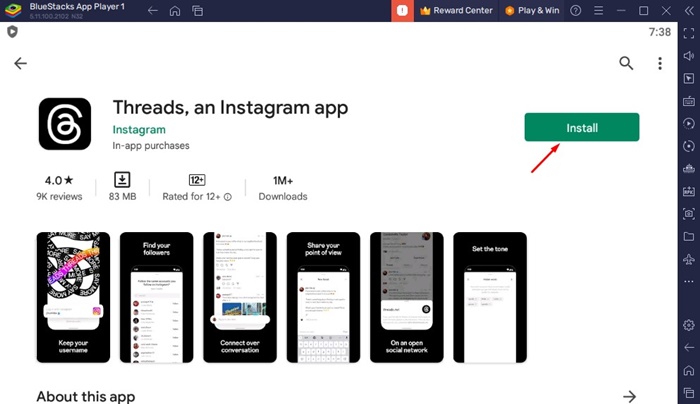Click the 7:38 clock in the status bar
700x404 pixels.
pos(659,32)
